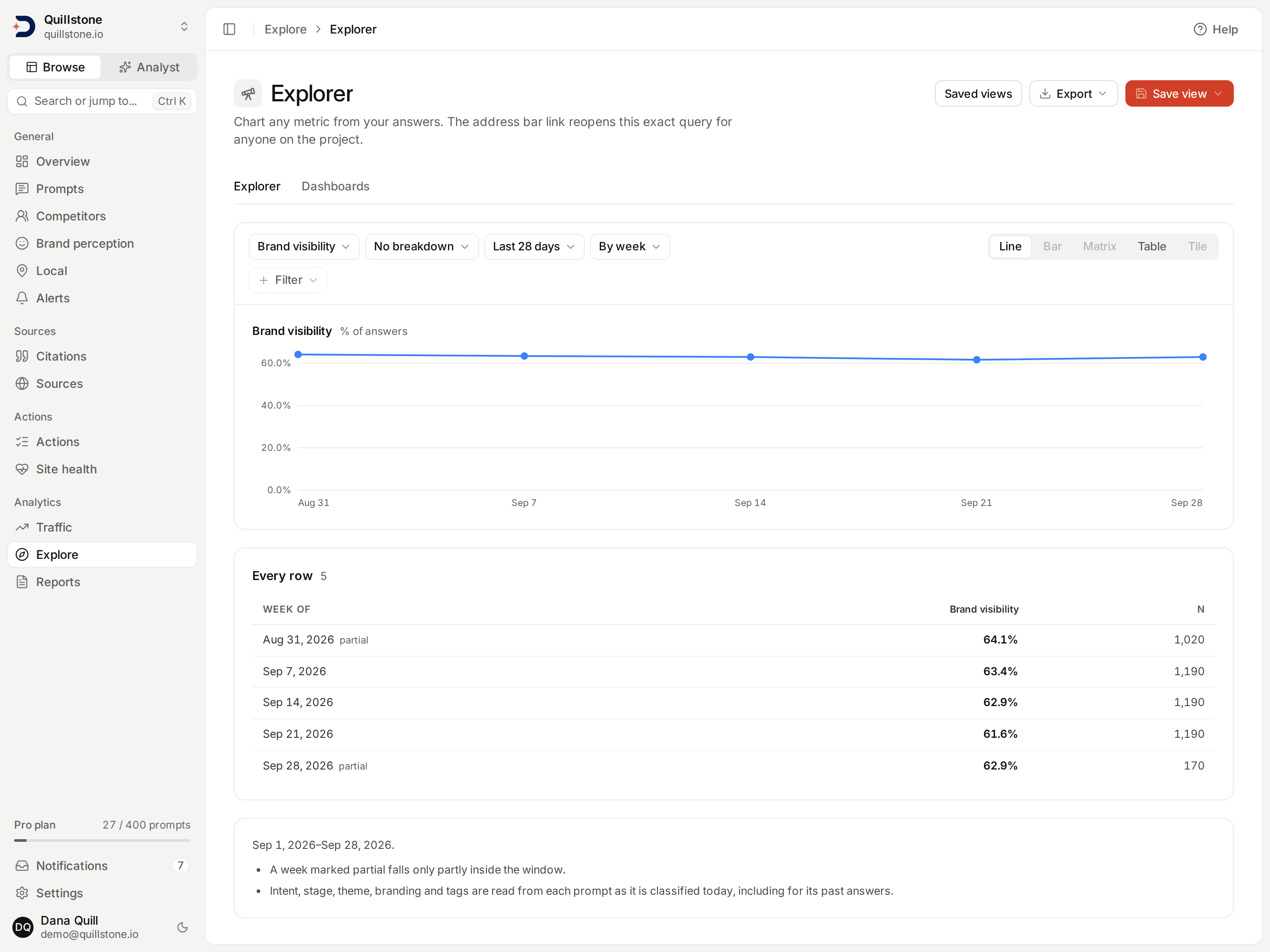Open Traffic analytics
This screenshot has height=952, width=1270.
(102, 528)
